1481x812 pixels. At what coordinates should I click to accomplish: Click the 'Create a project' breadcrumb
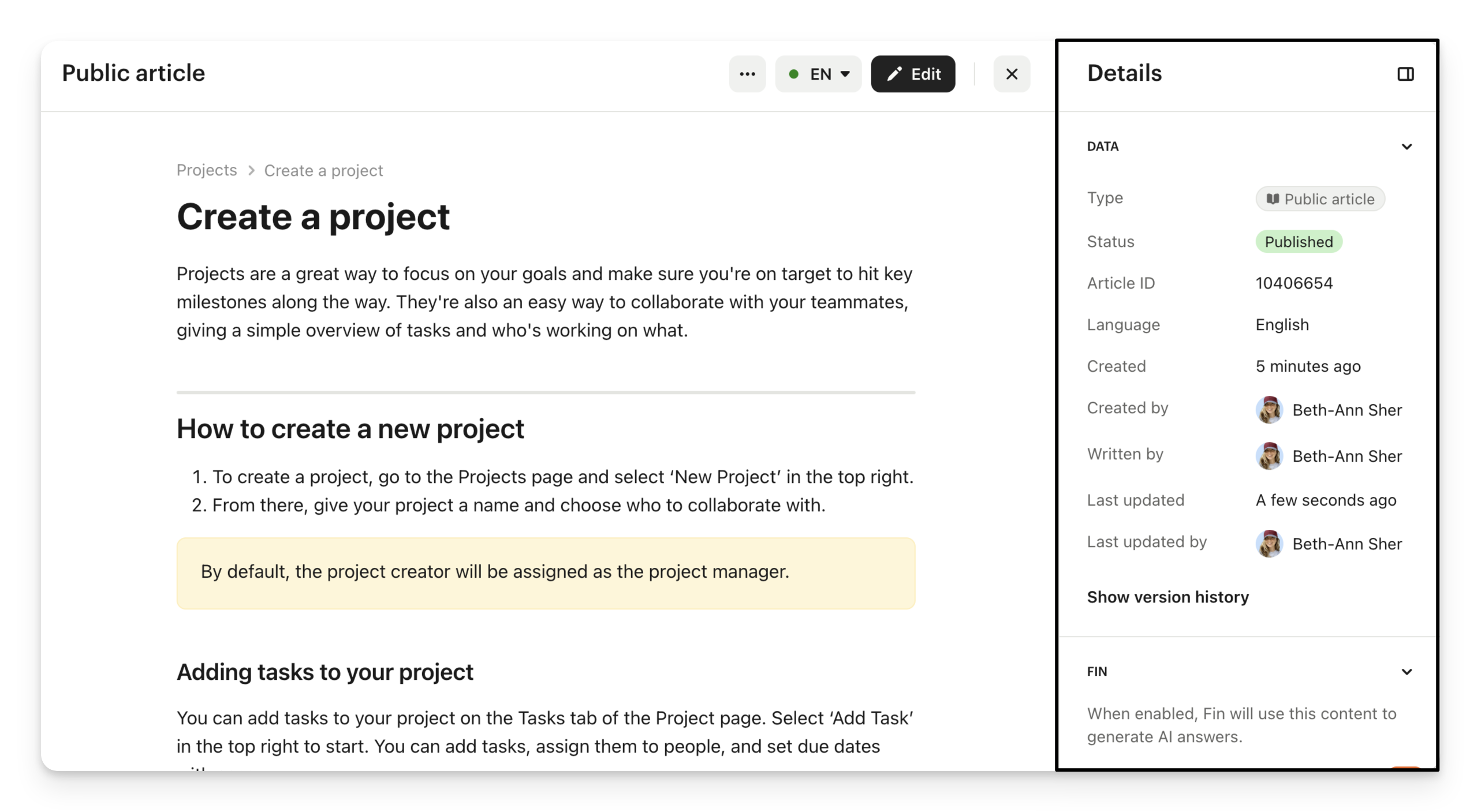point(323,171)
